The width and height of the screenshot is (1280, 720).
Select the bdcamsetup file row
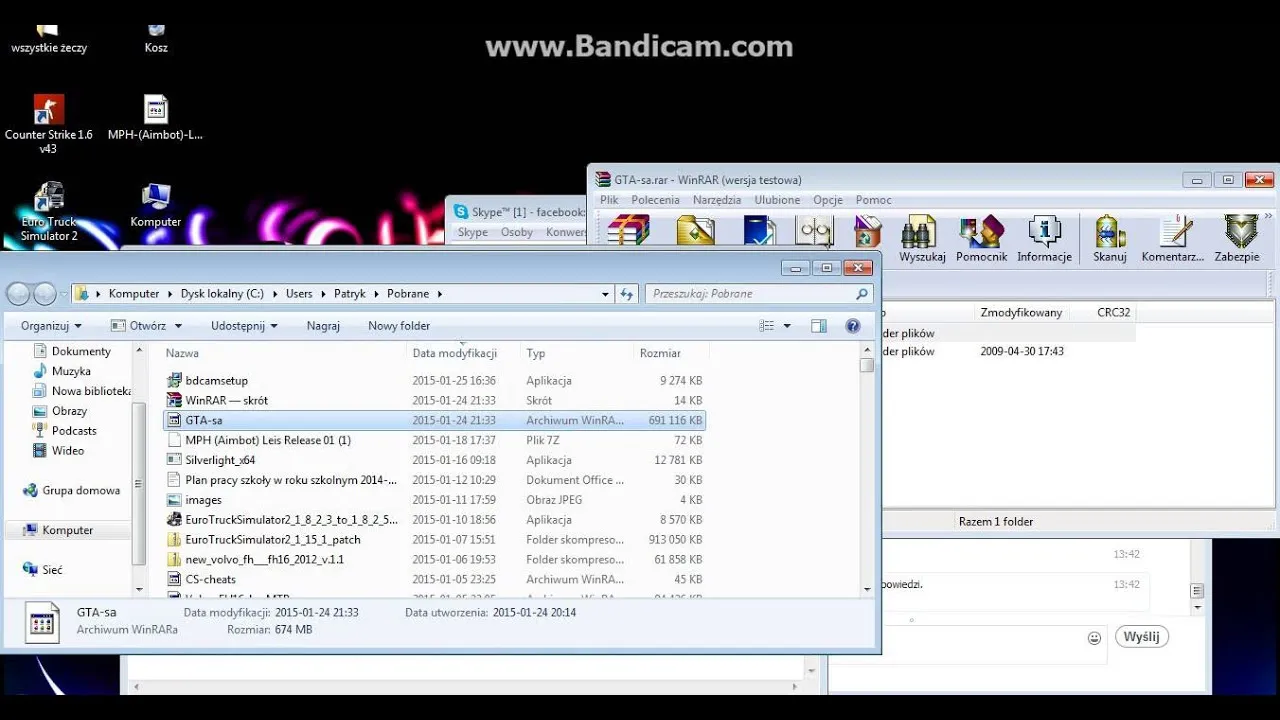tap(435, 381)
